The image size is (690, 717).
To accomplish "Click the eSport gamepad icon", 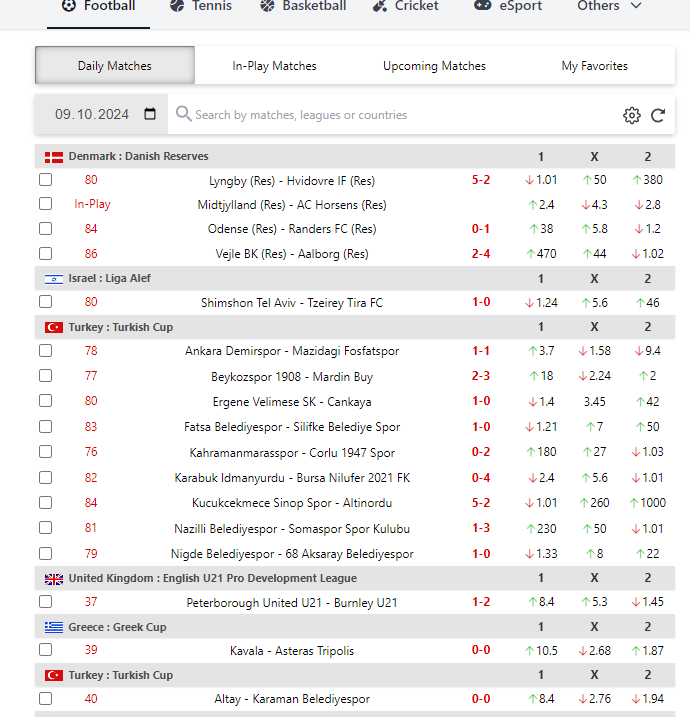I will (x=482, y=5).
